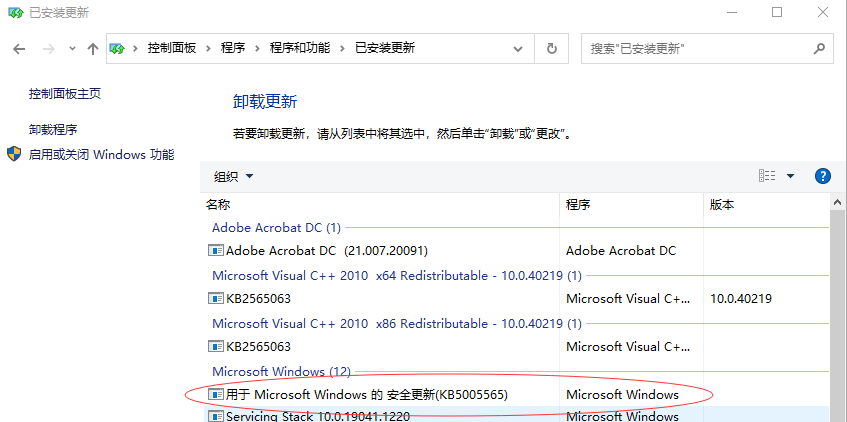Open Help with the question mark icon

(823, 176)
